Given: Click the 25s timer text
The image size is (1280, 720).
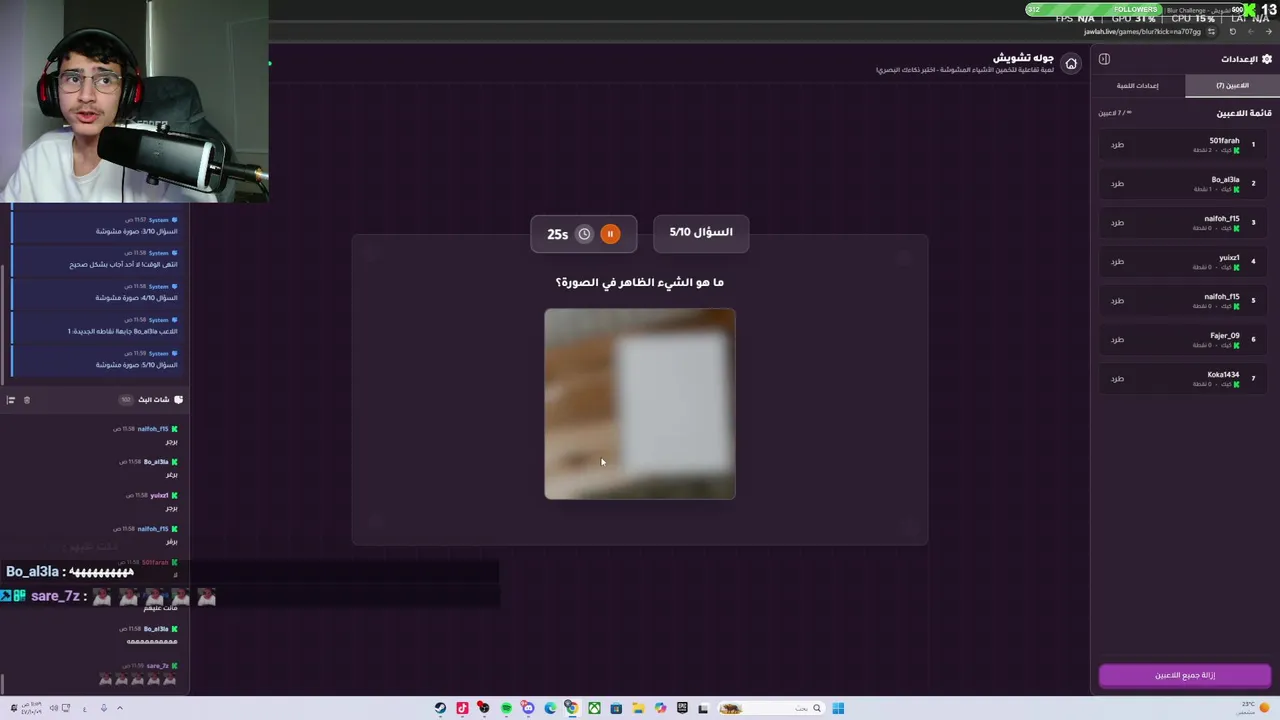Looking at the screenshot, I should tap(557, 234).
